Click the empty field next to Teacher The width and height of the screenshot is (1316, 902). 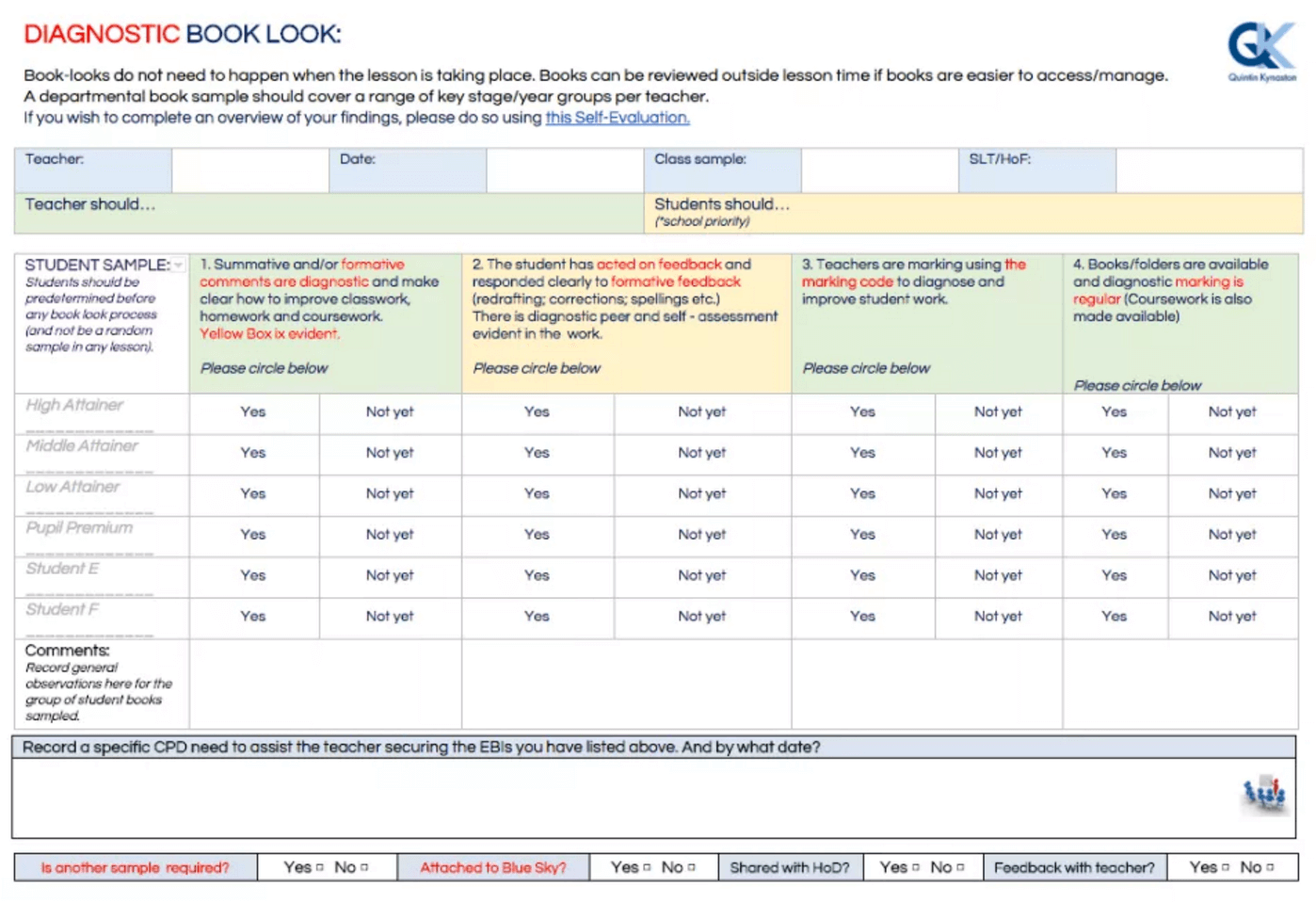pyautogui.click(x=249, y=170)
